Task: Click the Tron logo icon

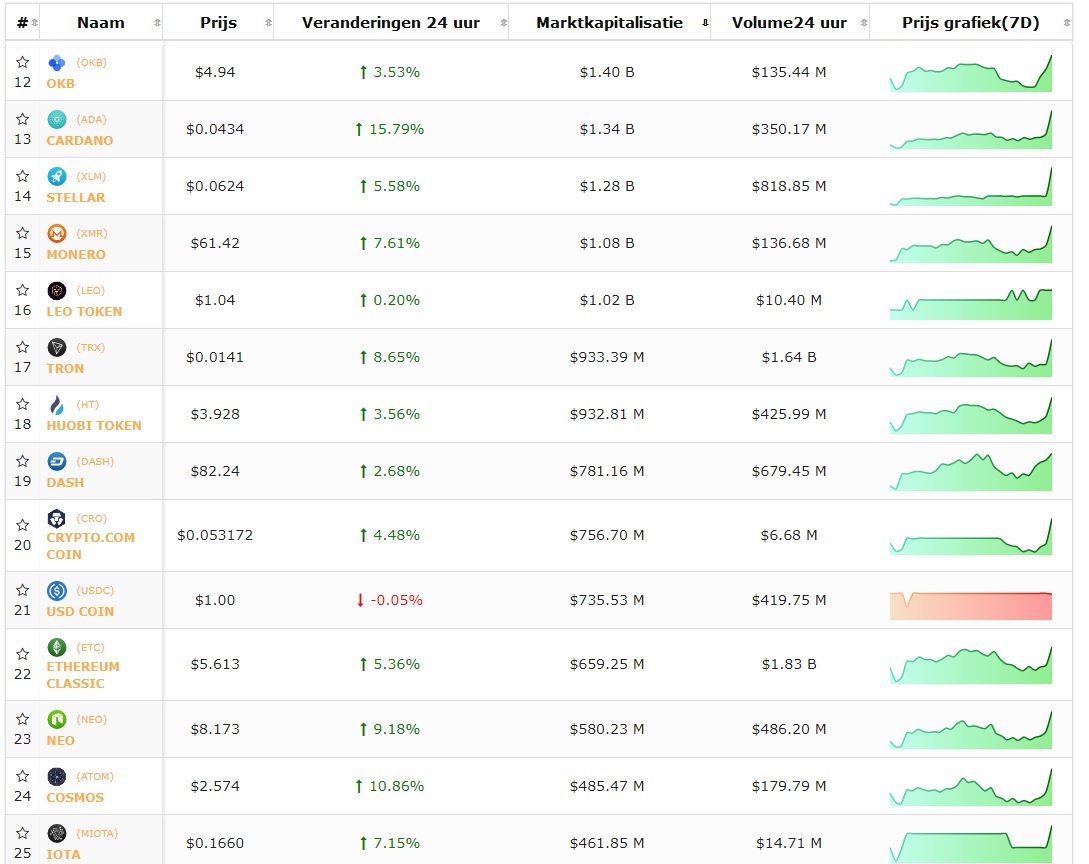Action: tap(57, 348)
